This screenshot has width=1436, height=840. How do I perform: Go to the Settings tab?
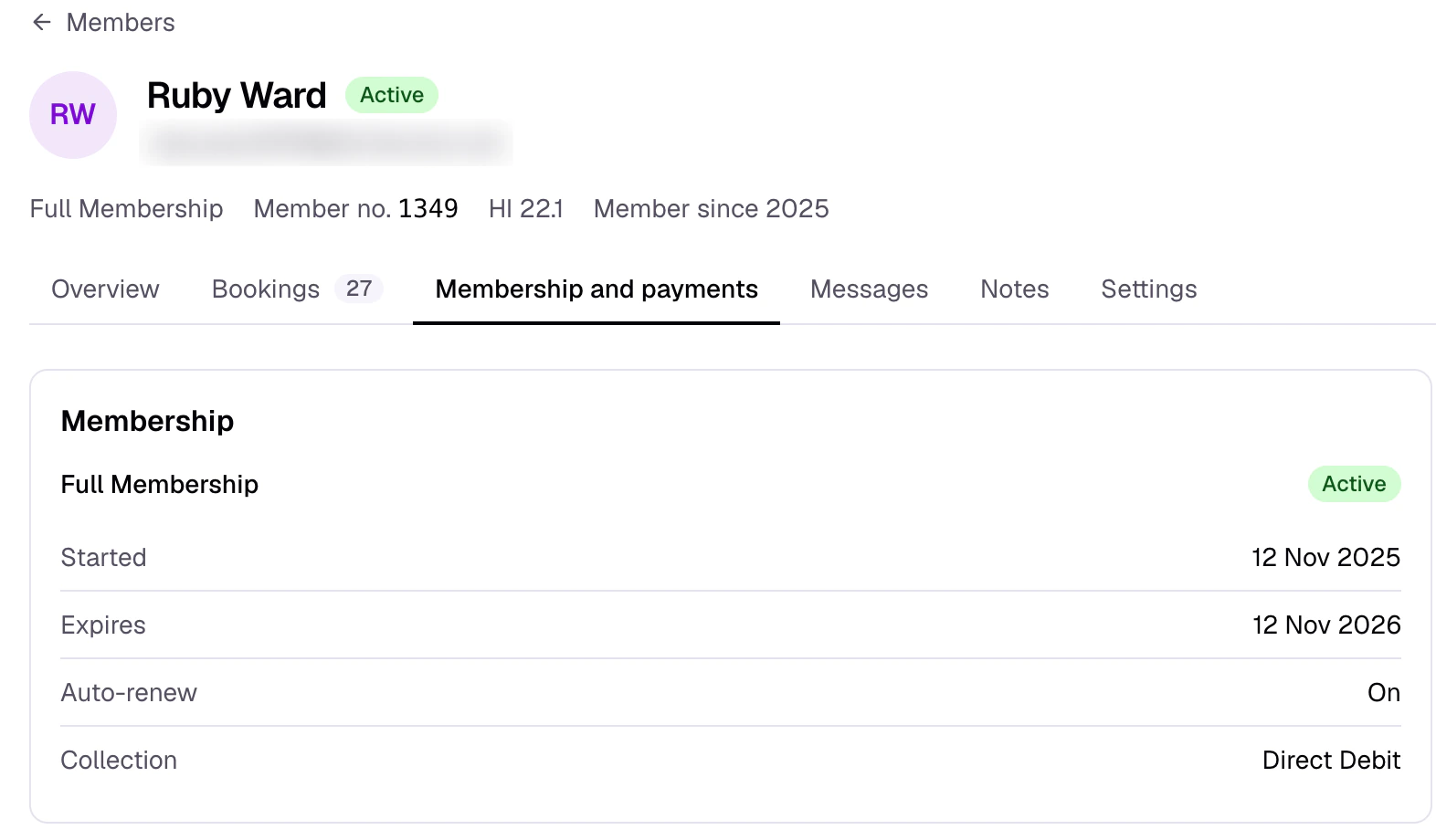pos(1148,289)
